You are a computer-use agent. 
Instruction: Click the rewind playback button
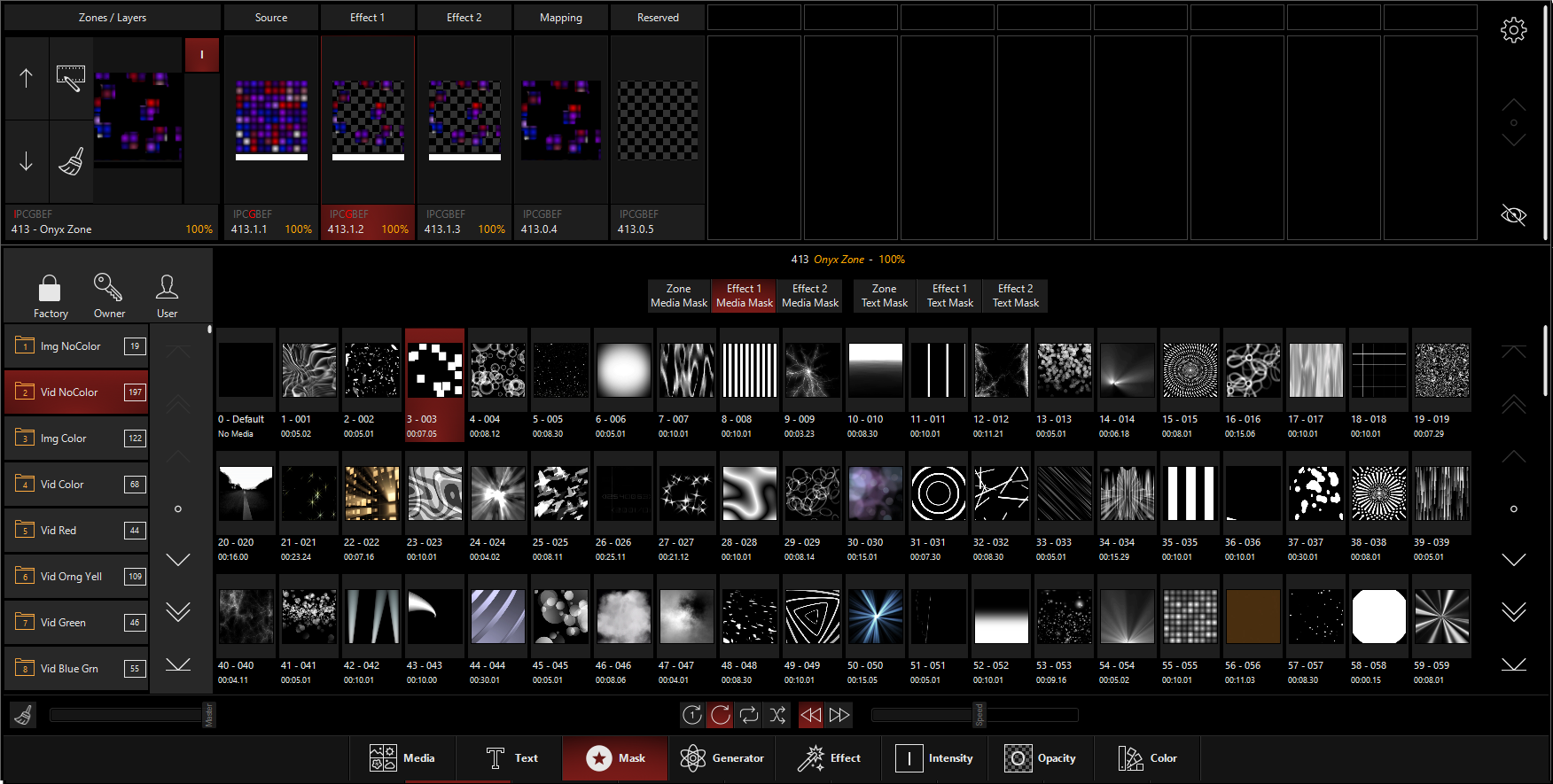(811, 715)
